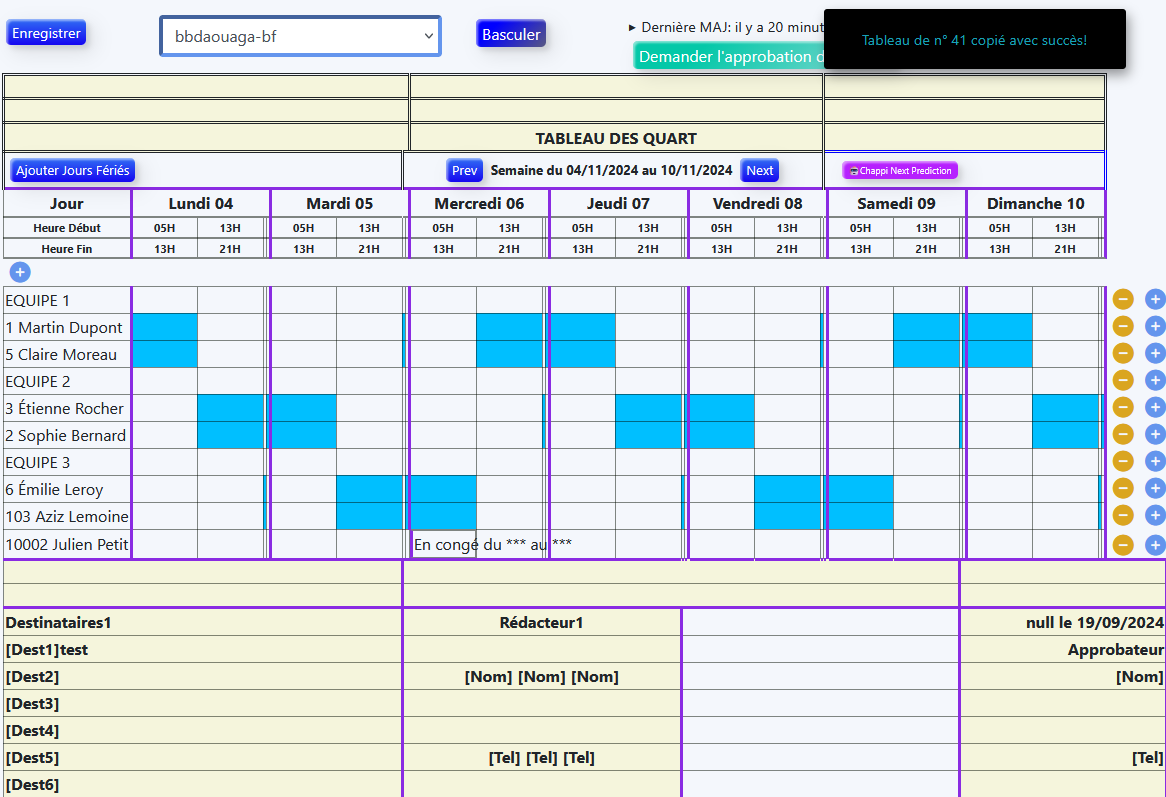Toggle Émilie Leroy's Mardi 05 13H shift cell

point(370,489)
